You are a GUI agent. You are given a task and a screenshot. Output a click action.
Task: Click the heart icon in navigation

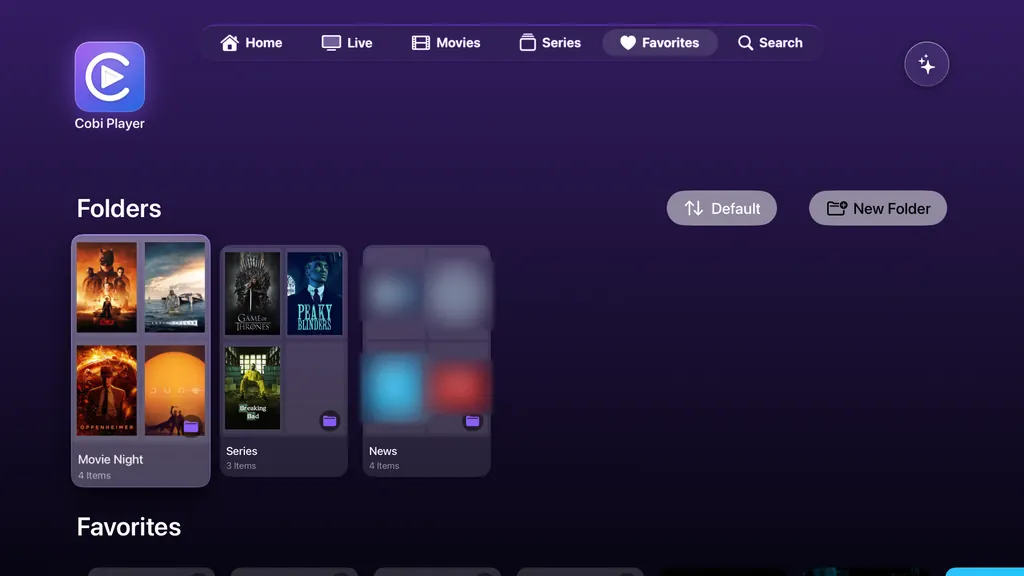pyautogui.click(x=628, y=43)
